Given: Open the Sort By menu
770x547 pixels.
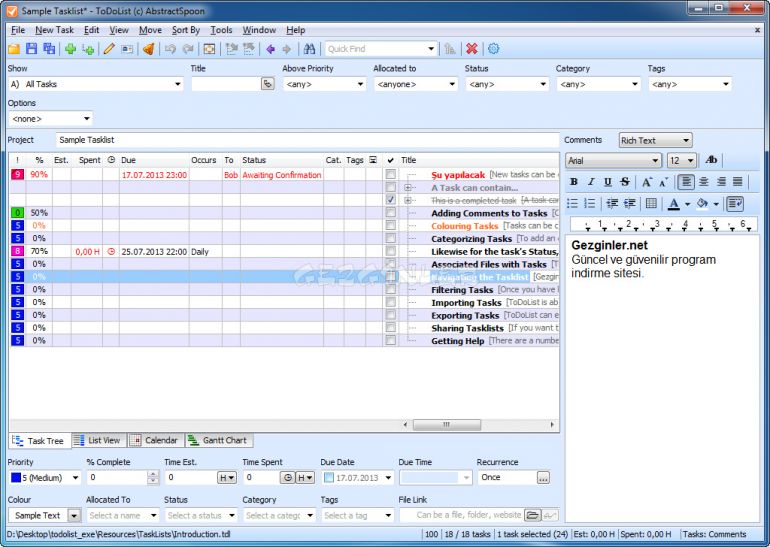Looking at the screenshot, I should pyautogui.click(x=186, y=30).
